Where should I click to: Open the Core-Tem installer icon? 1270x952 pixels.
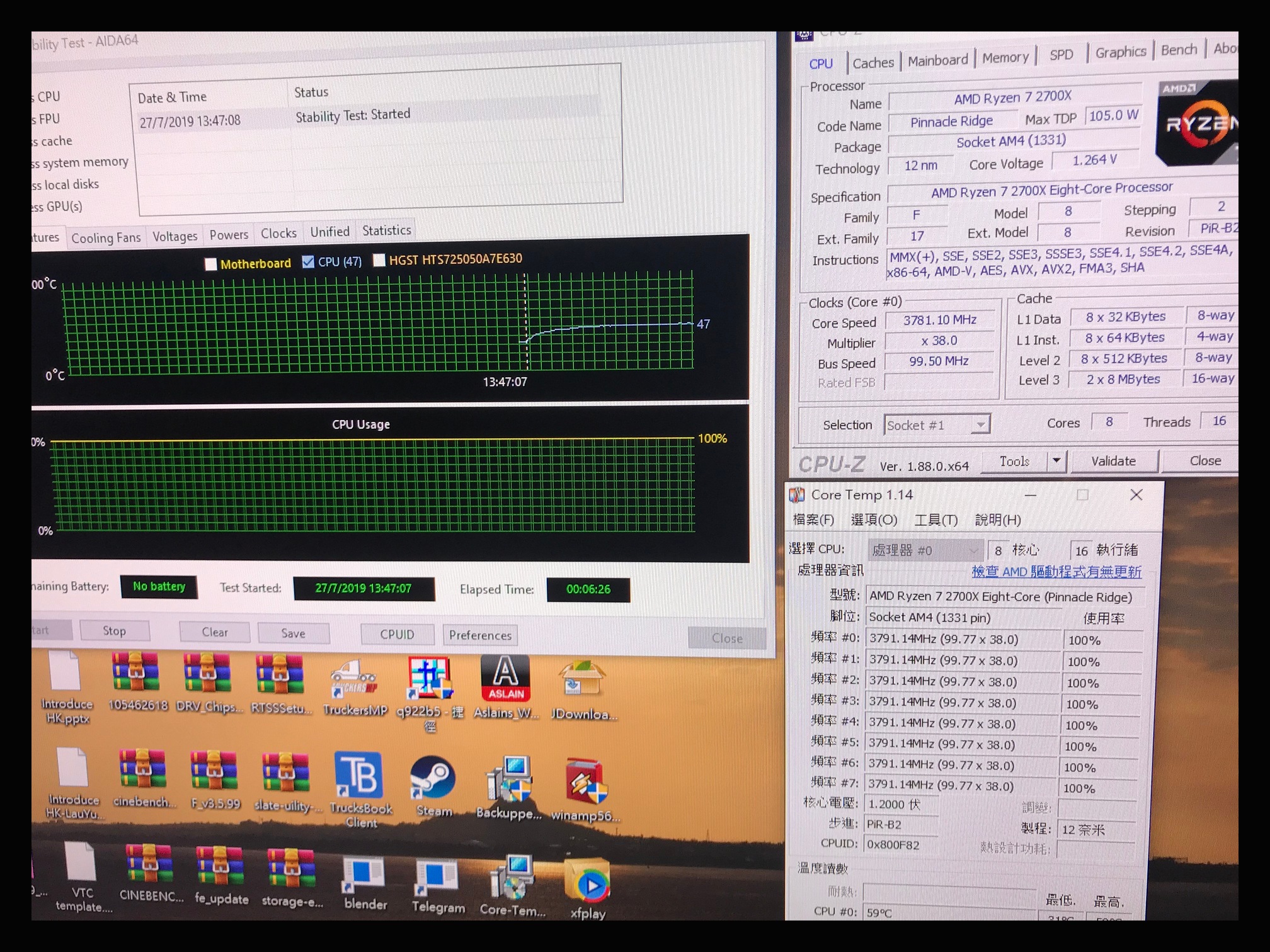pos(512,887)
